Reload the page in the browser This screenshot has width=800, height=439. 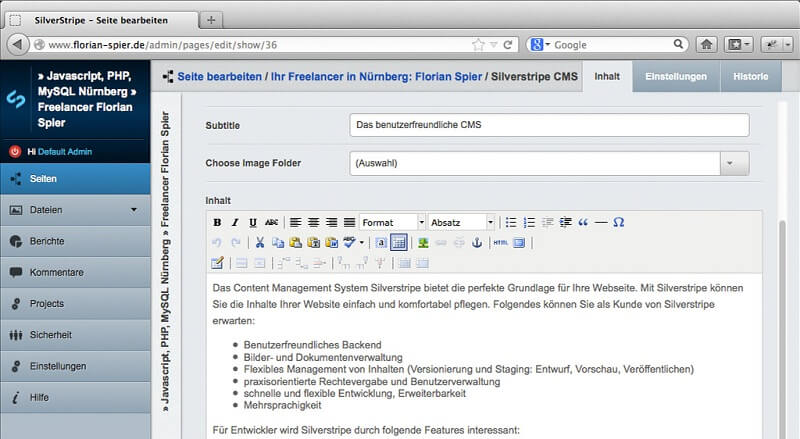pos(508,45)
